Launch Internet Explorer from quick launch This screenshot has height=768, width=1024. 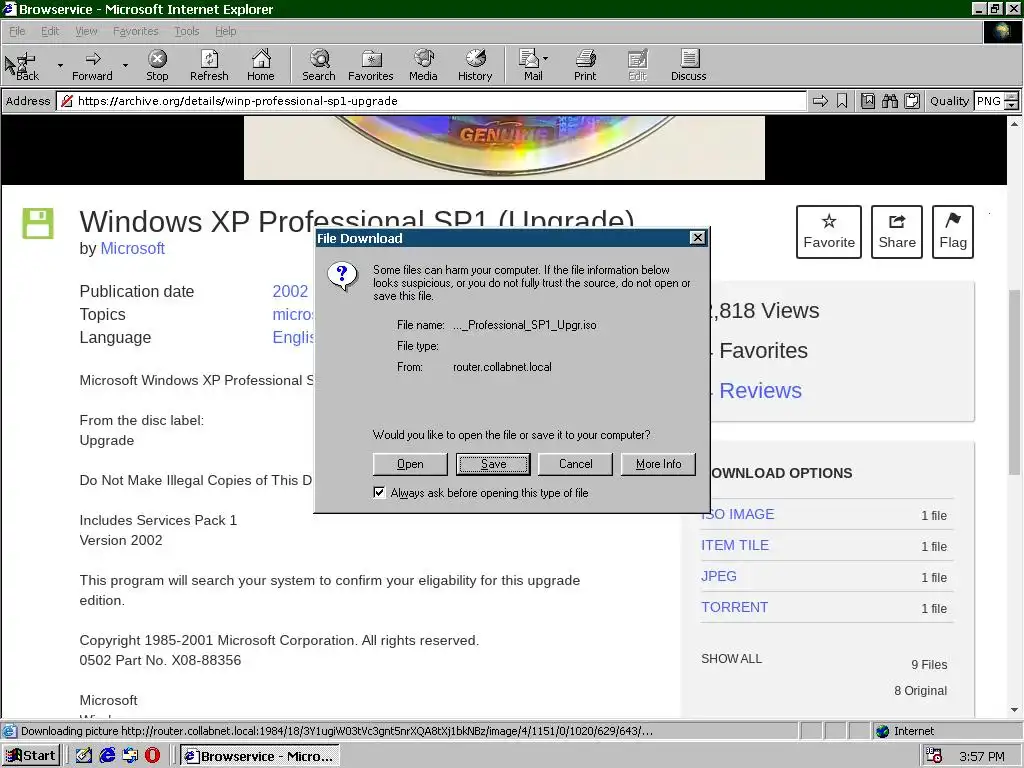(x=107, y=756)
